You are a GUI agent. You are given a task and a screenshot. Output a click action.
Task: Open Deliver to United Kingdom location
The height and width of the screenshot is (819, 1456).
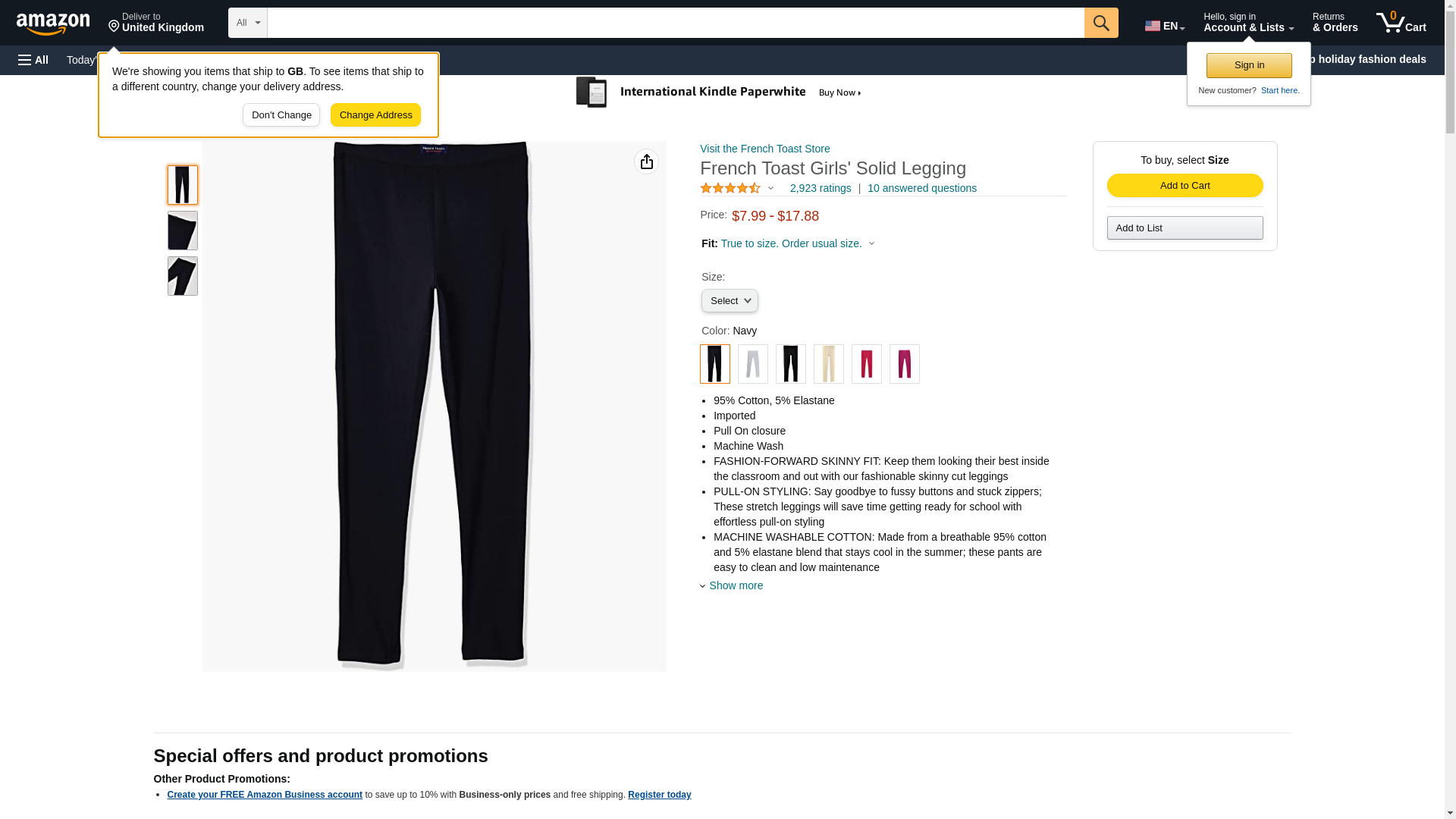tap(156, 23)
